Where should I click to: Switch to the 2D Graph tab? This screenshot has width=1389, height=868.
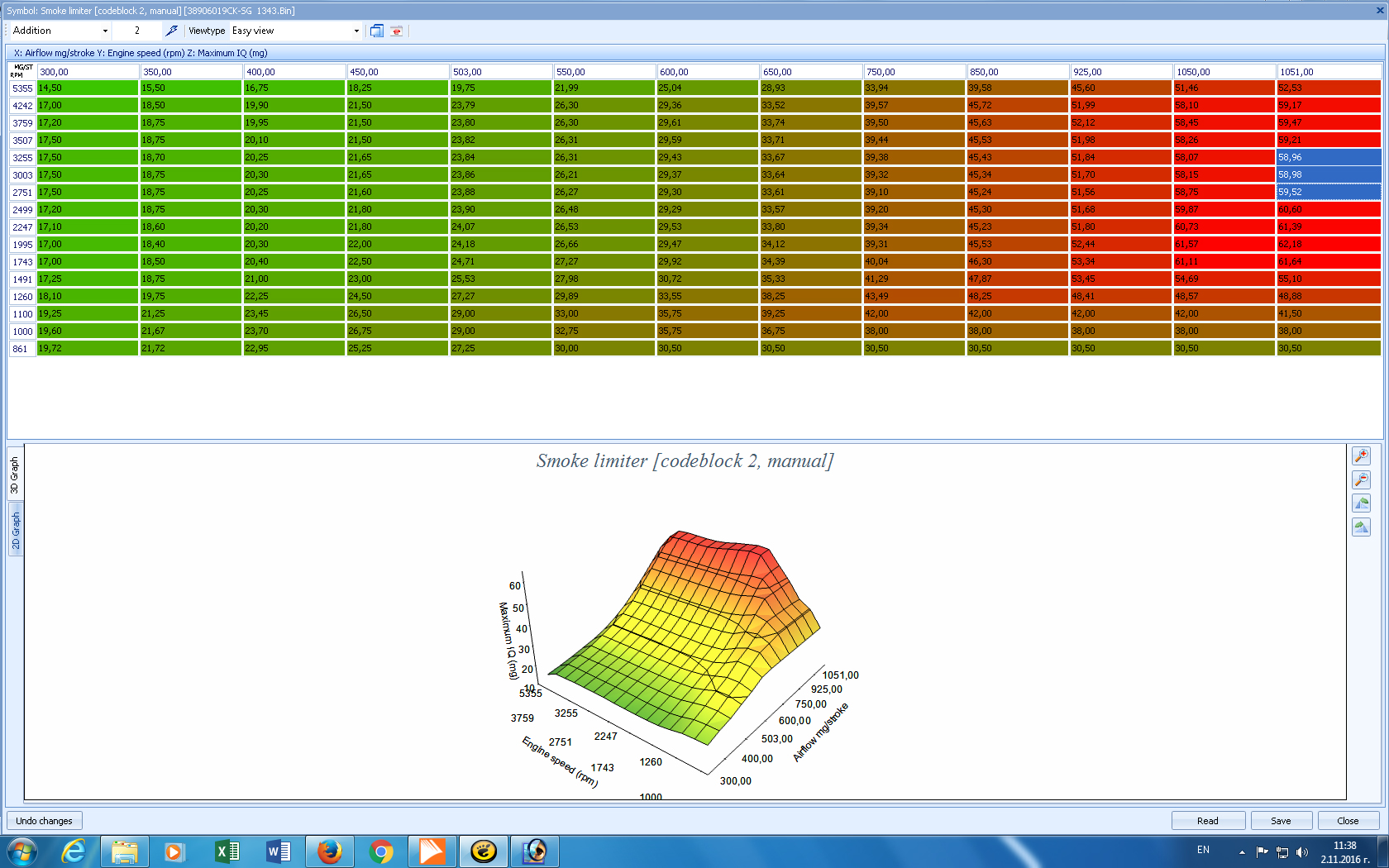tap(15, 530)
